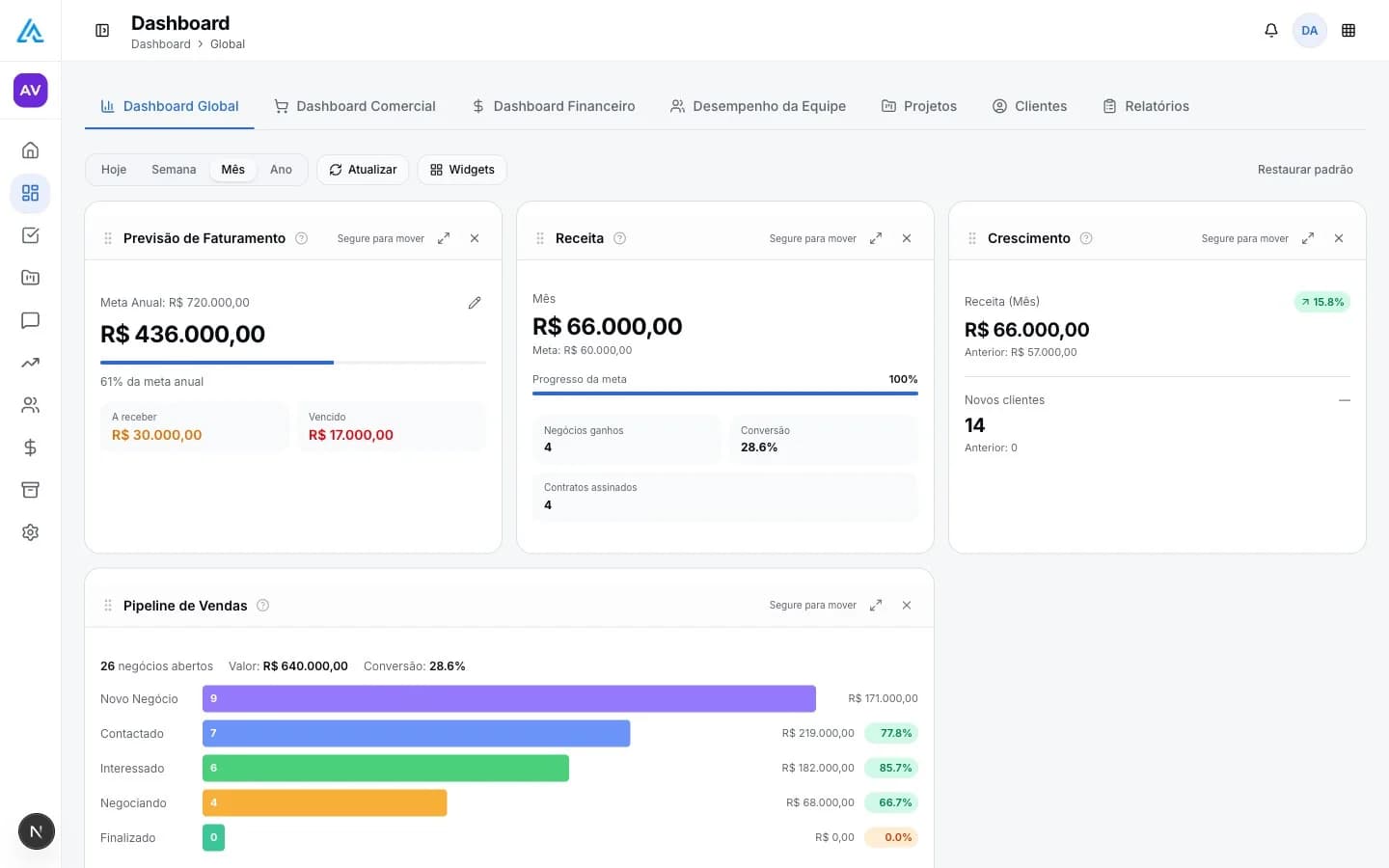The width and height of the screenshot is (1389, 868).
Task: Click the orange Negociando pipeline bar
Action: (x=325, y=802)
